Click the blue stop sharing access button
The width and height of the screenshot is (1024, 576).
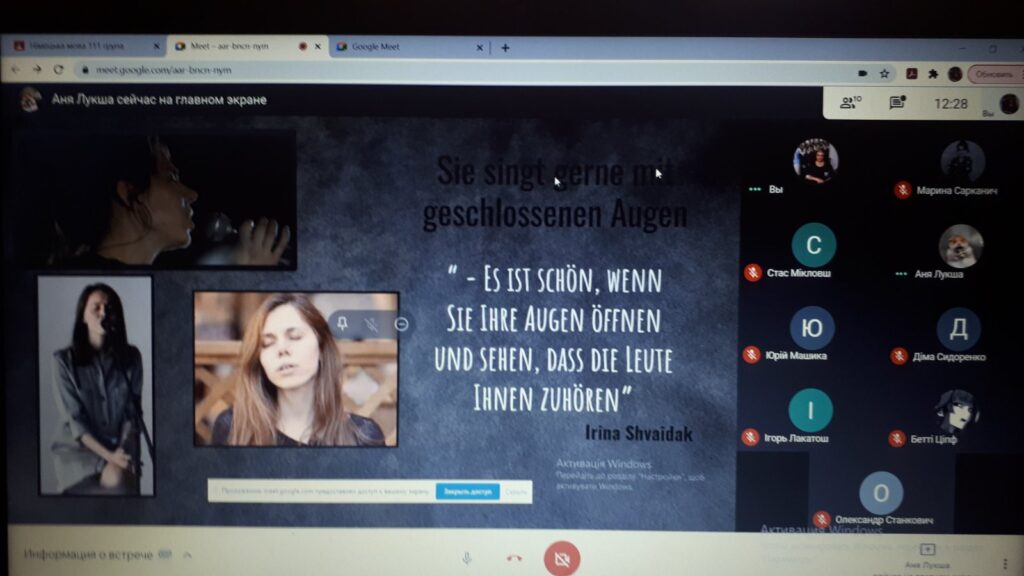click(467, 491)
